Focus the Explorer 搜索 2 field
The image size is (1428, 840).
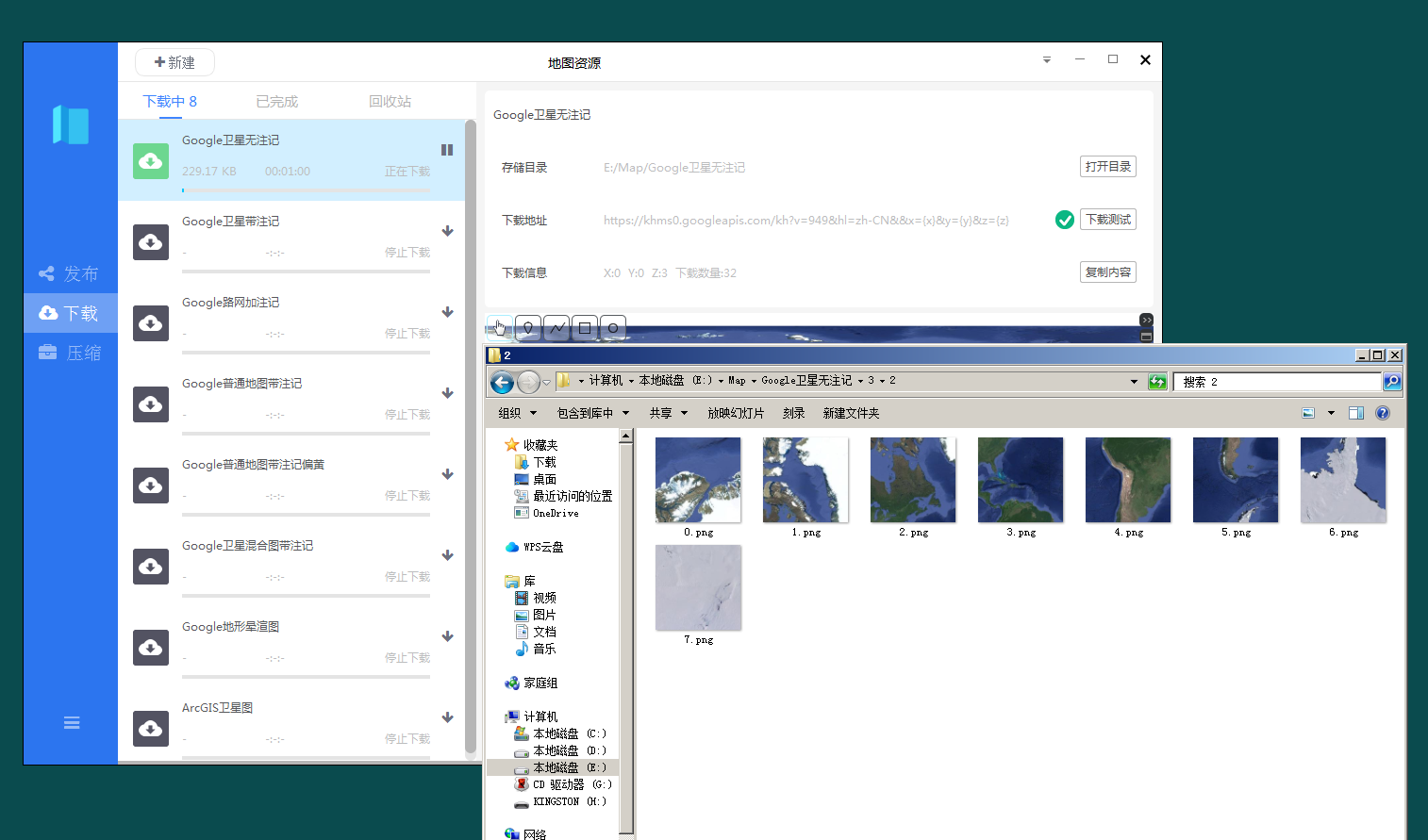pos(1277,382)
